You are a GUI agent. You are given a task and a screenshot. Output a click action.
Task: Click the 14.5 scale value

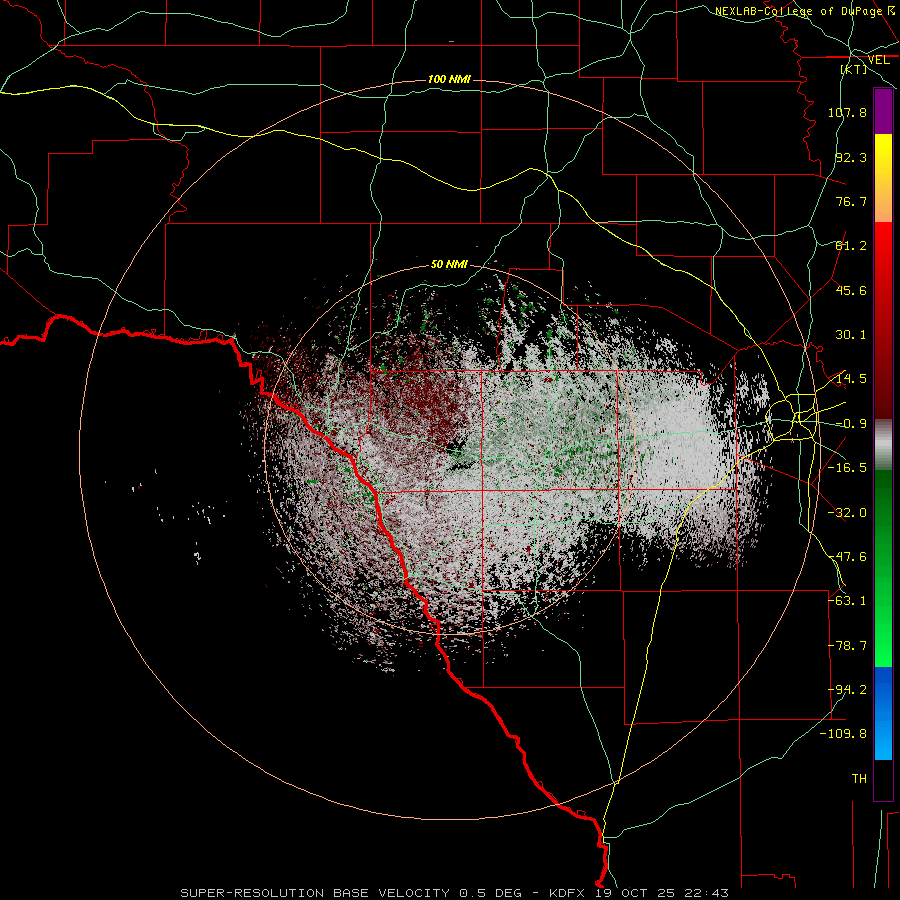pyautogui.click(x=851, y=379)
